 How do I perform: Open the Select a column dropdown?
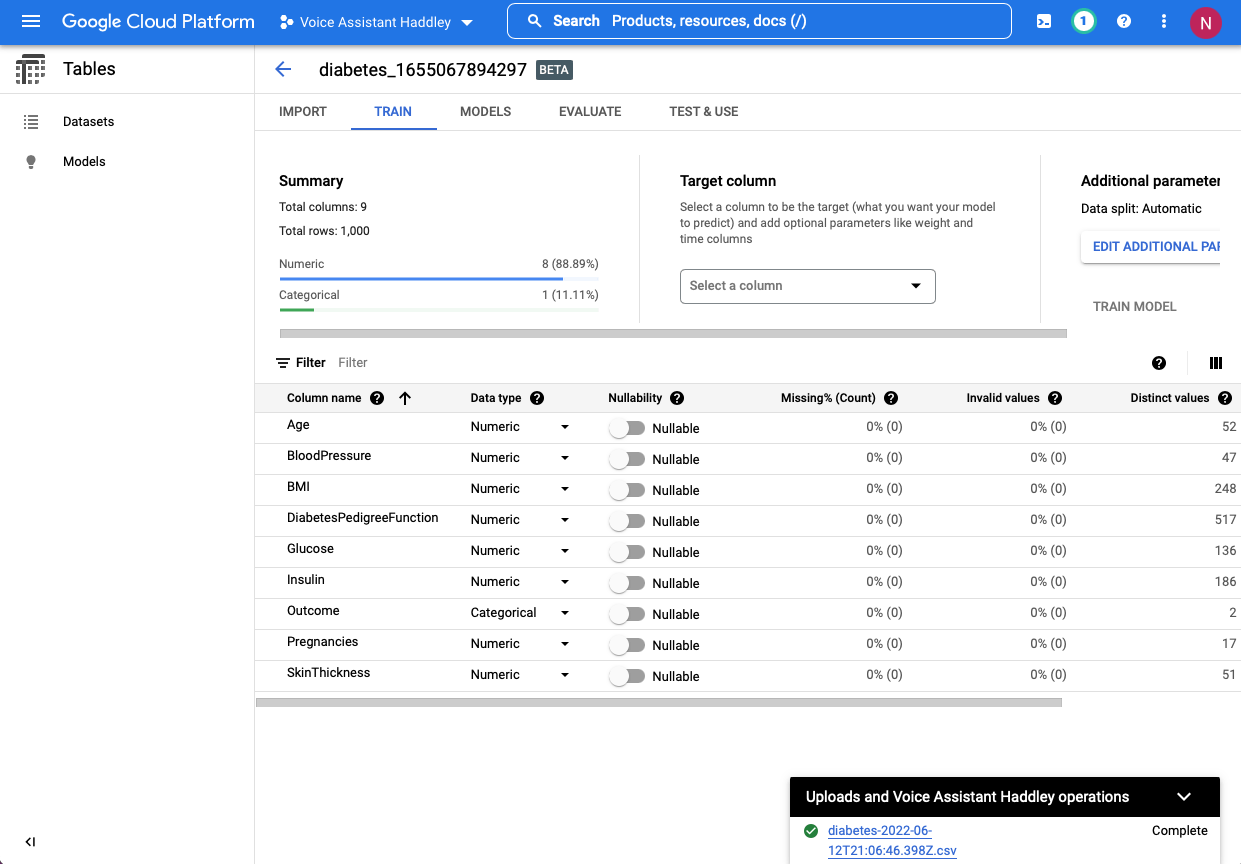click(807, 286)
